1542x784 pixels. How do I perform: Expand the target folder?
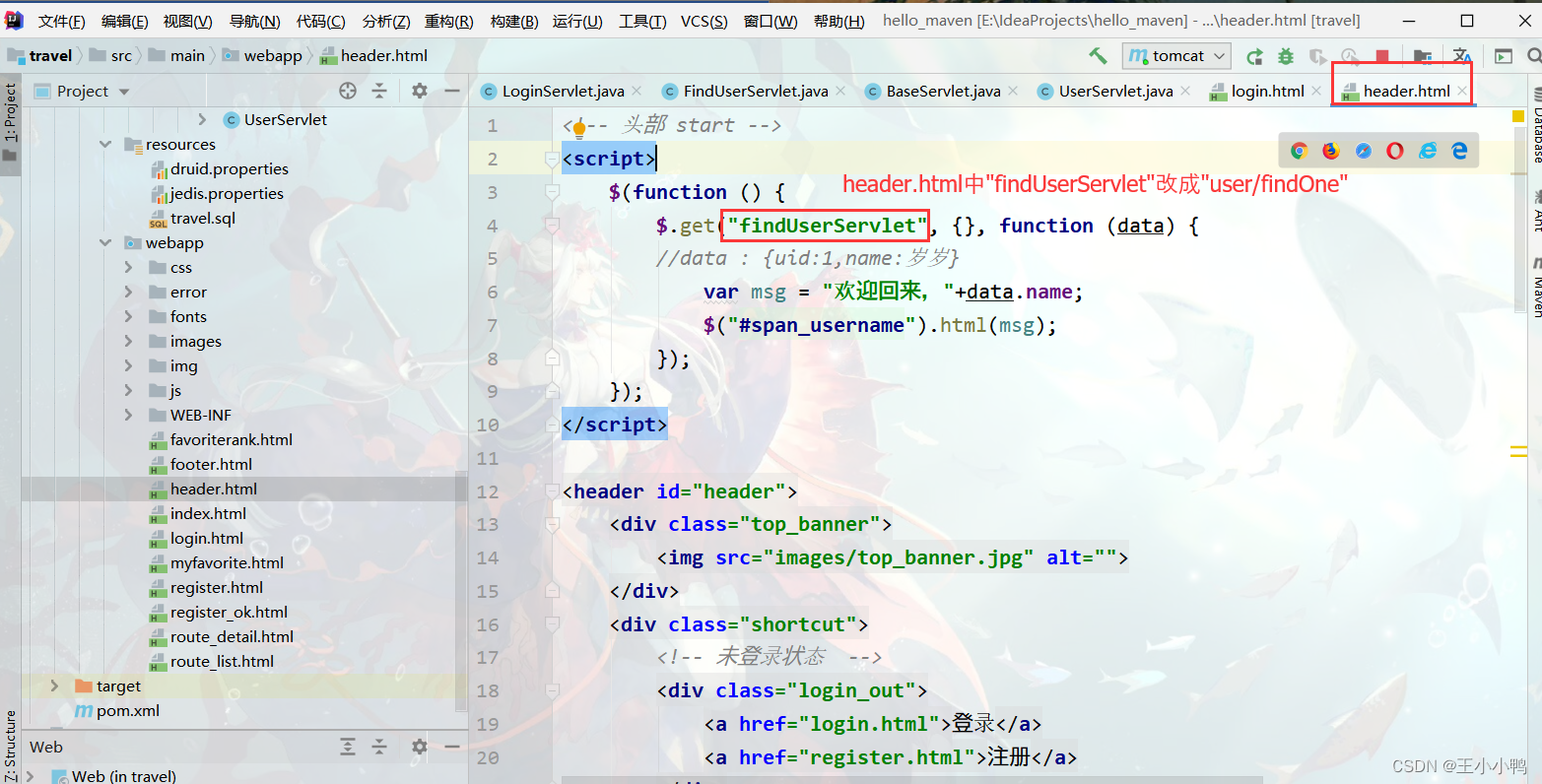(55, 686)
